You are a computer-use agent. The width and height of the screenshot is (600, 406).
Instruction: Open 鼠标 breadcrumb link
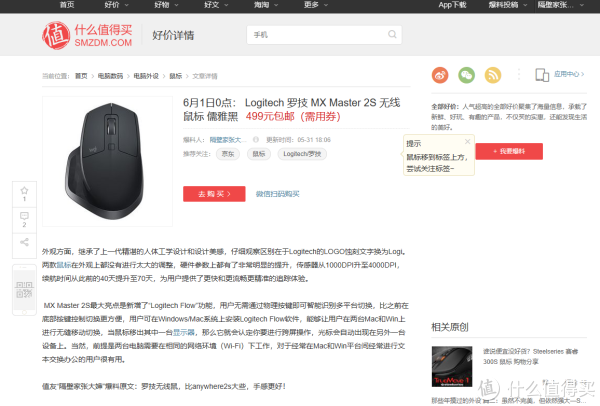(x=176, y=76)
